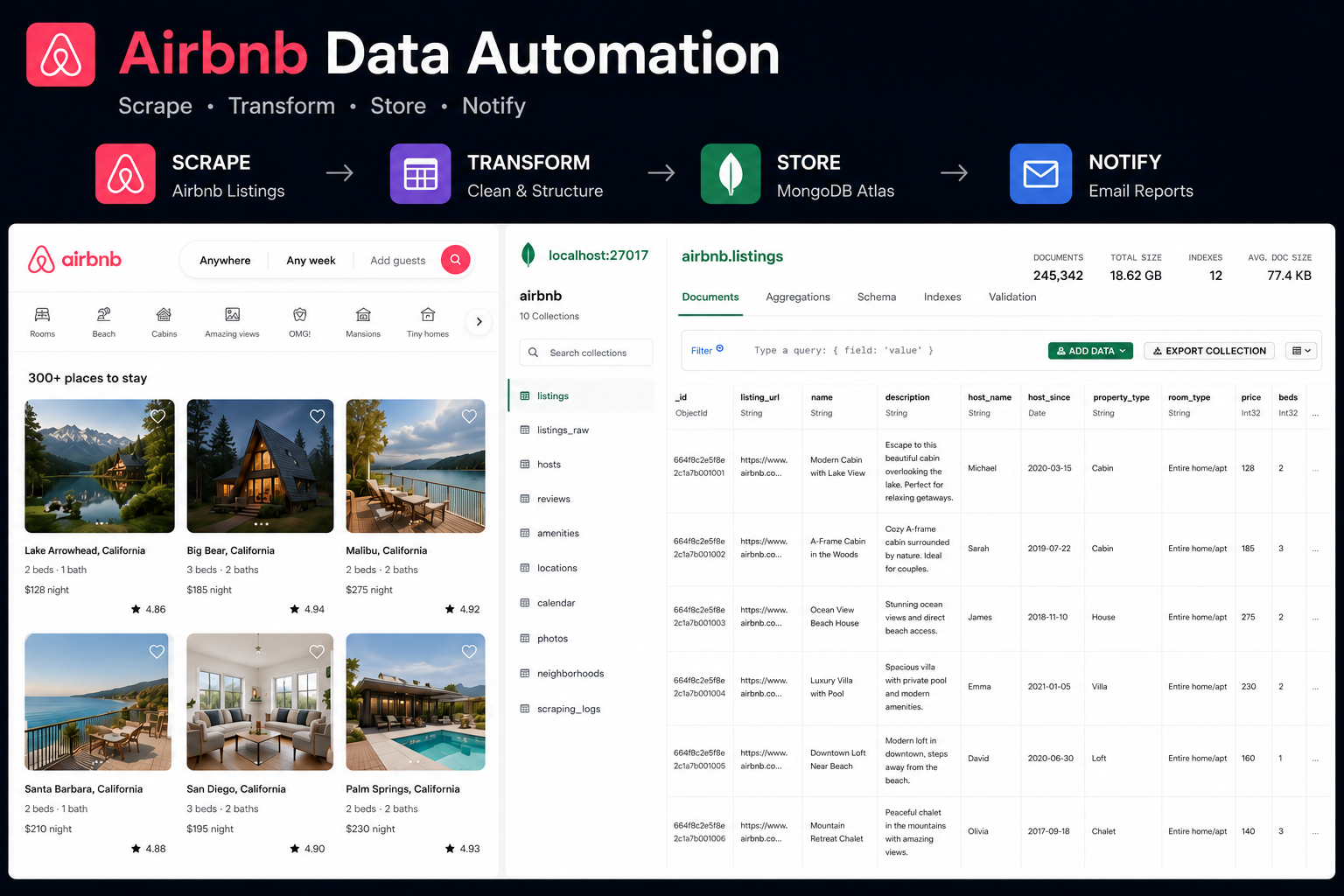1344x896 pixels.
Task: Click the Notify step envelope icon
Action: (1040, 174)
